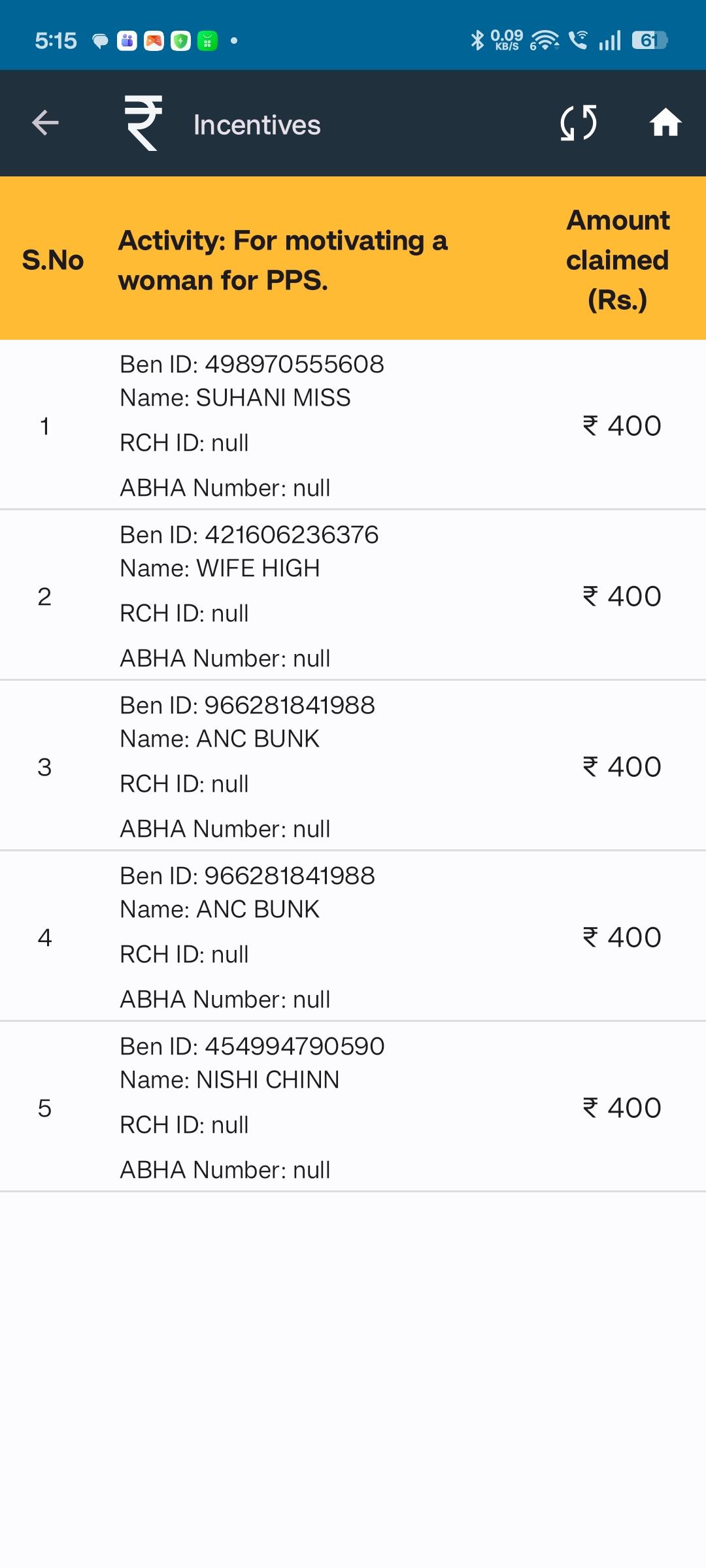Tap the status bar clock showing 5:15

click(56, 41)
